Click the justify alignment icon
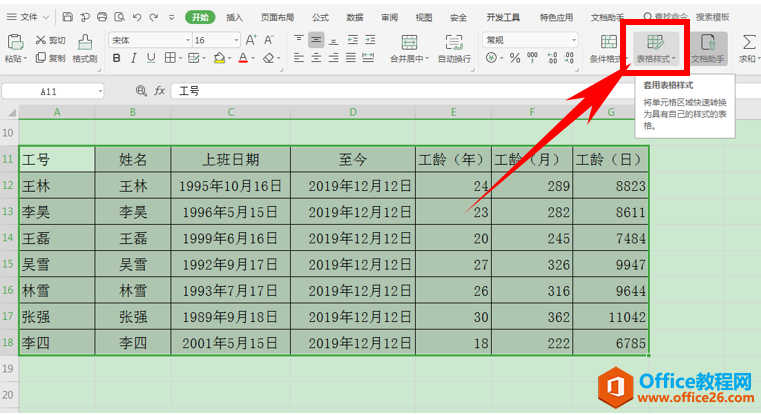Screen dimensions: 761x415 click(x=351, y=58)
